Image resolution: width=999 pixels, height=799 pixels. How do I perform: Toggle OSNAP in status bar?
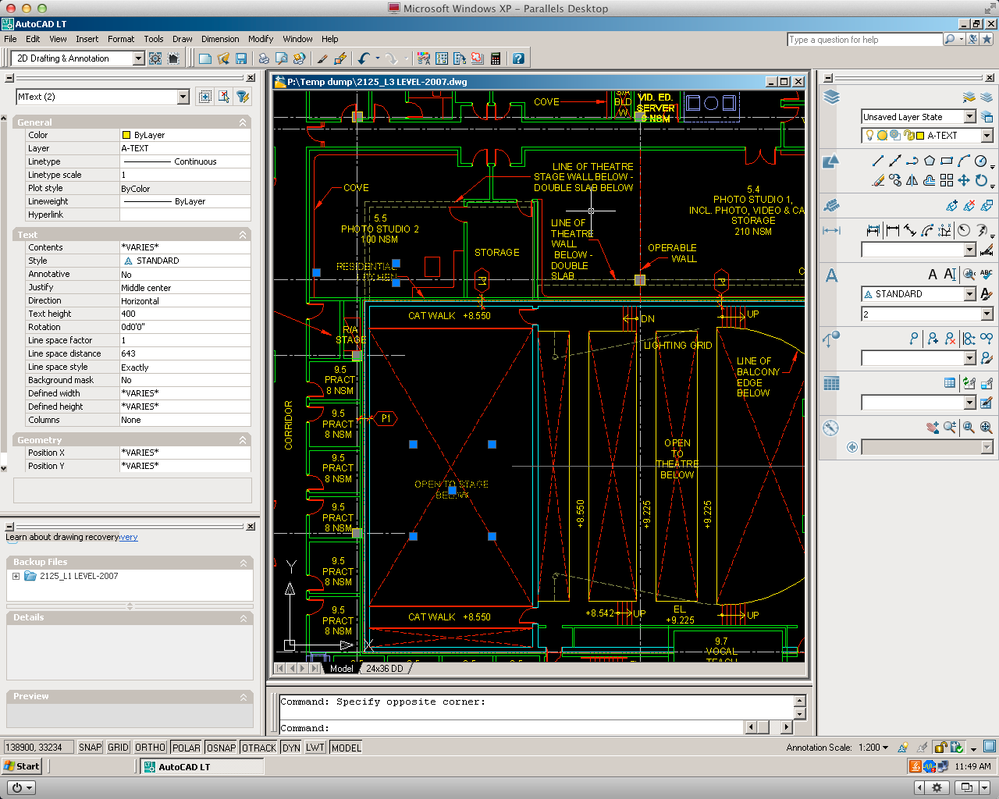[221, 747]
